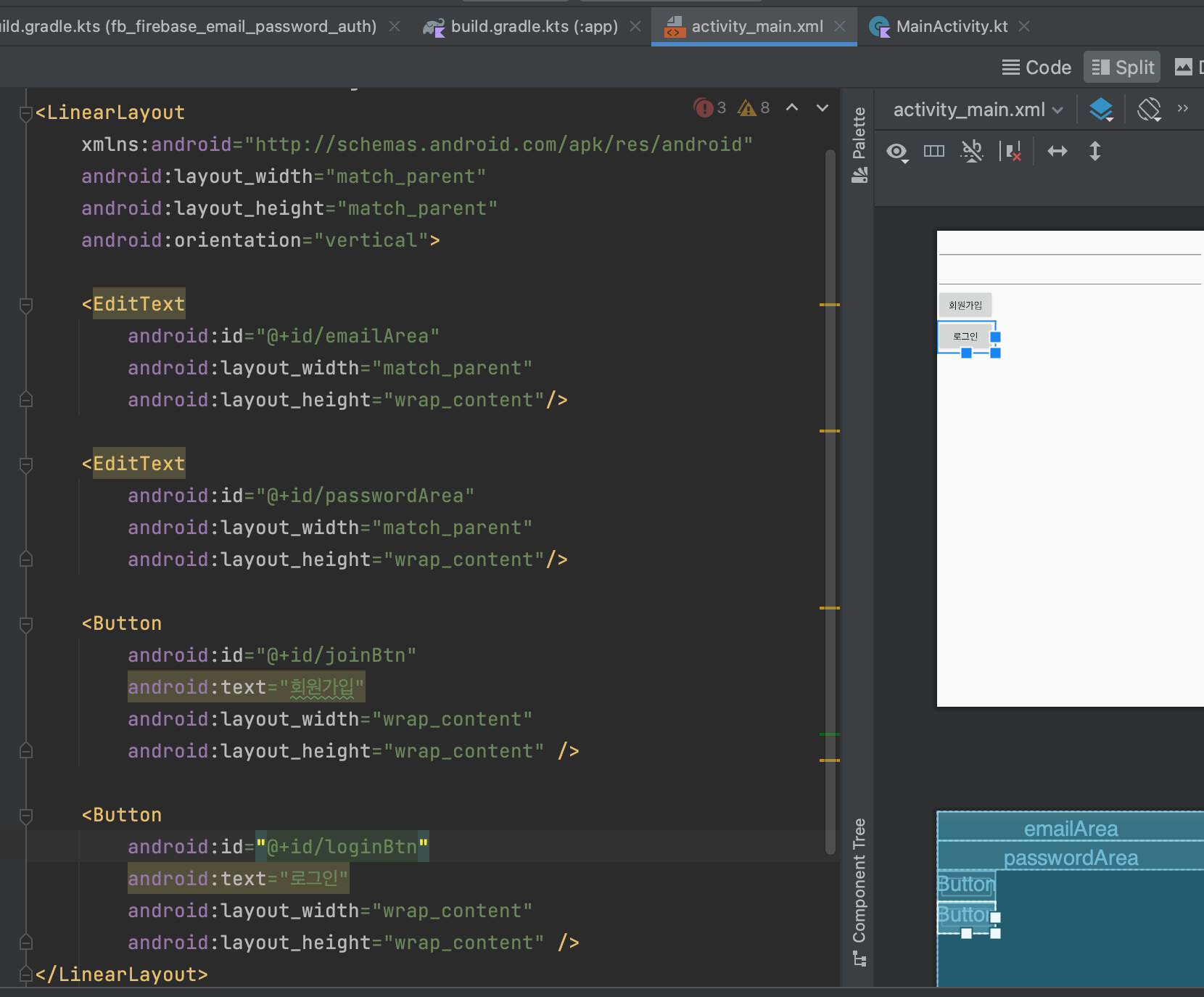
Task: Click the android:text="로그인" attribute
Action: pos(239,879)
